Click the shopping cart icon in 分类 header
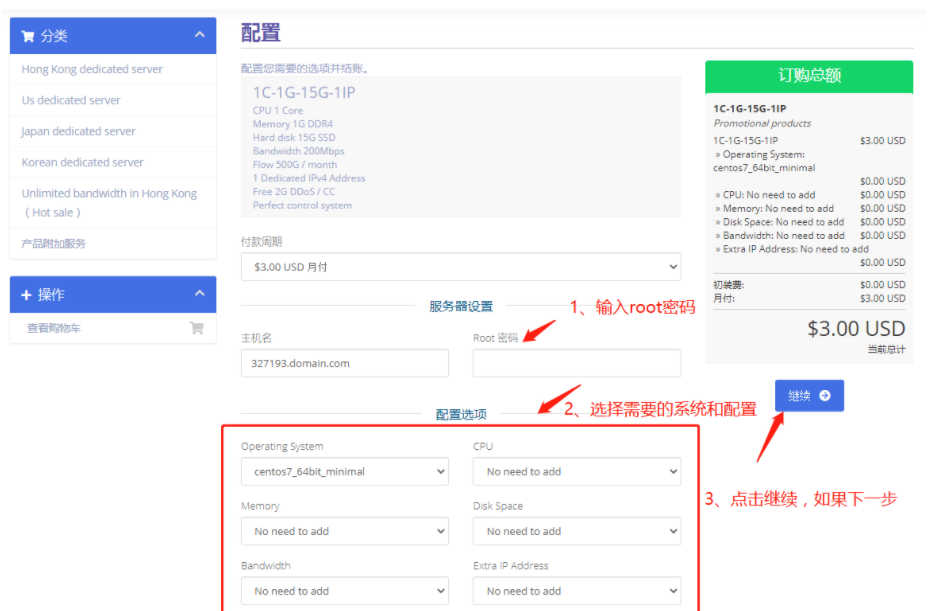Image resolution: width=939 pixels, height=611 pixels. 28,37
